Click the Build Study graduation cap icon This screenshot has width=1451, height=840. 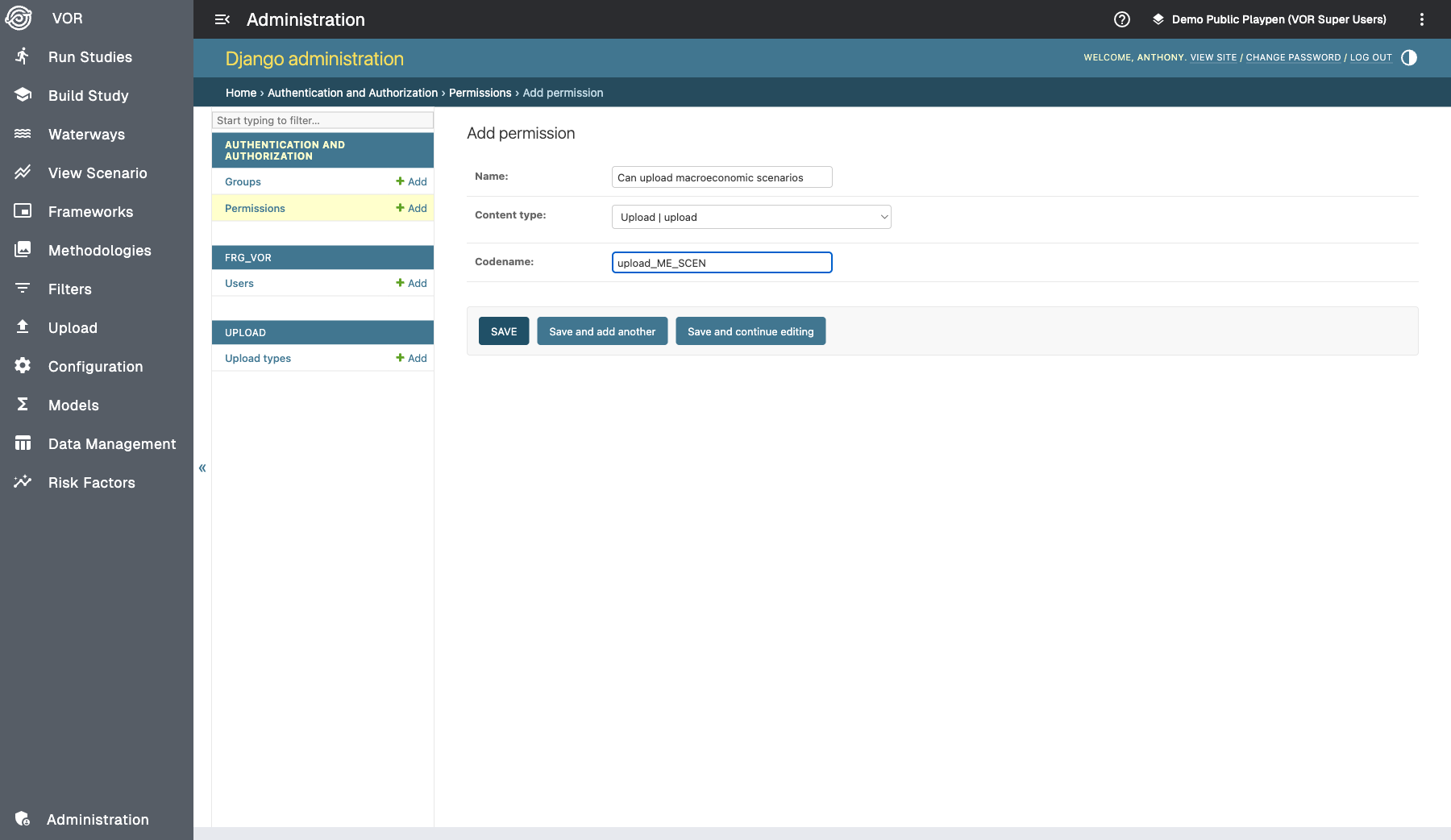23,95
